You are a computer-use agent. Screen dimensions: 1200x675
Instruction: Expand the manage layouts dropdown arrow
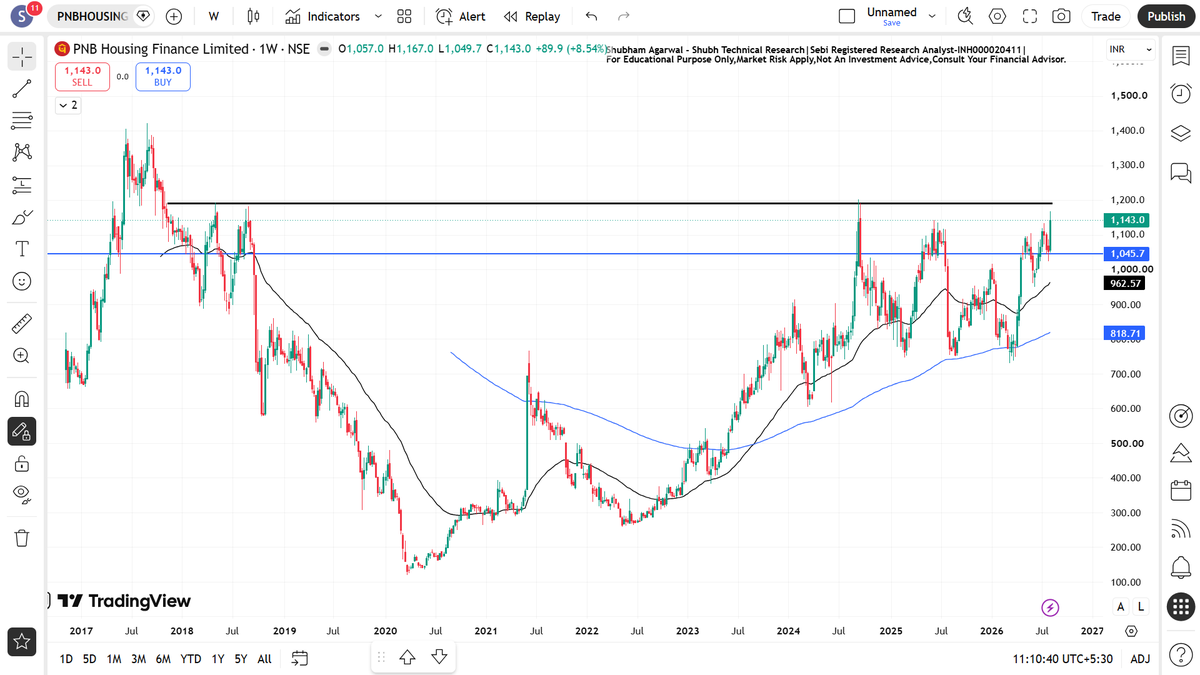[932, 16]
